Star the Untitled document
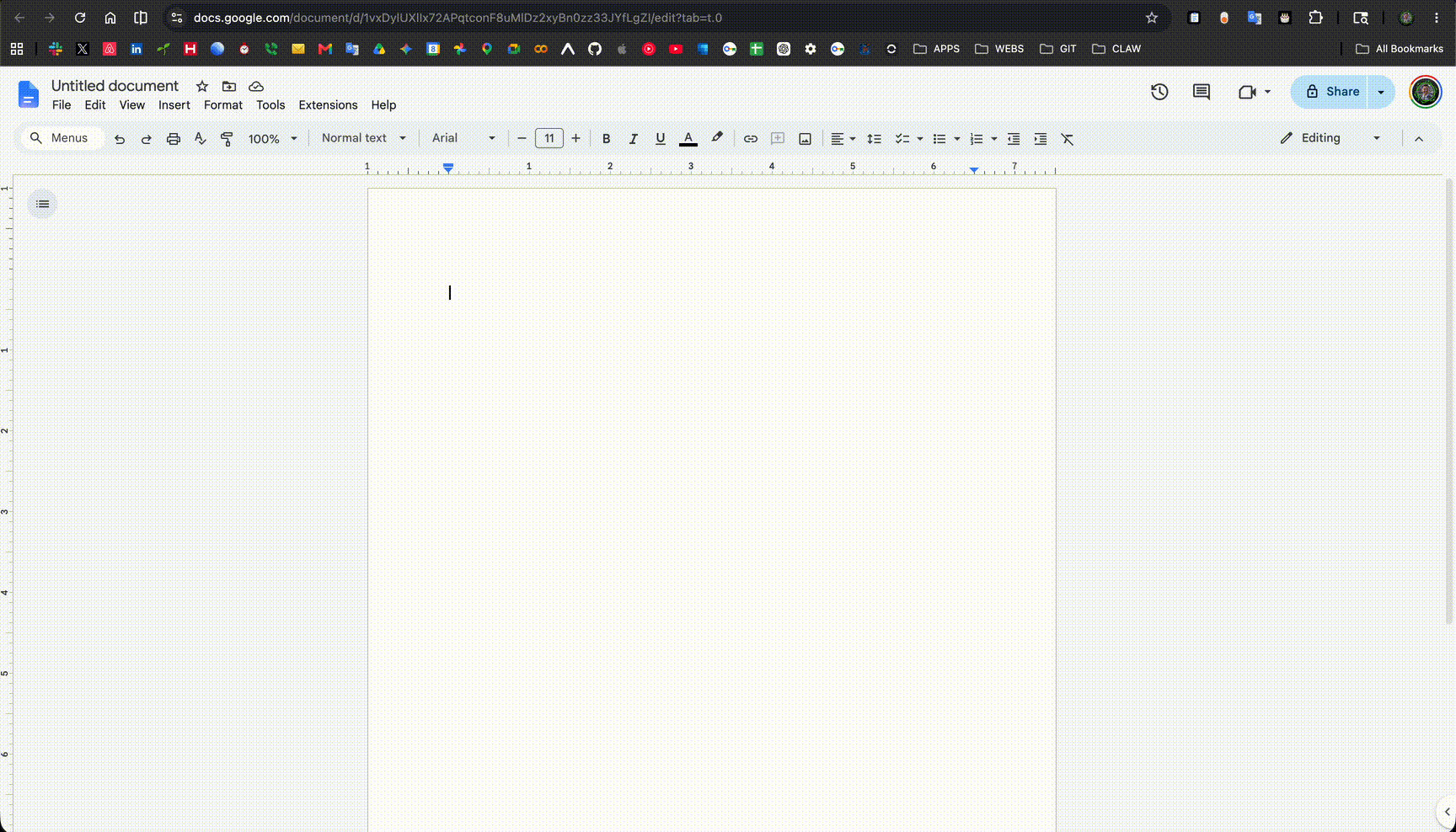The image size is (1456, 832). [x=202, y=86]
